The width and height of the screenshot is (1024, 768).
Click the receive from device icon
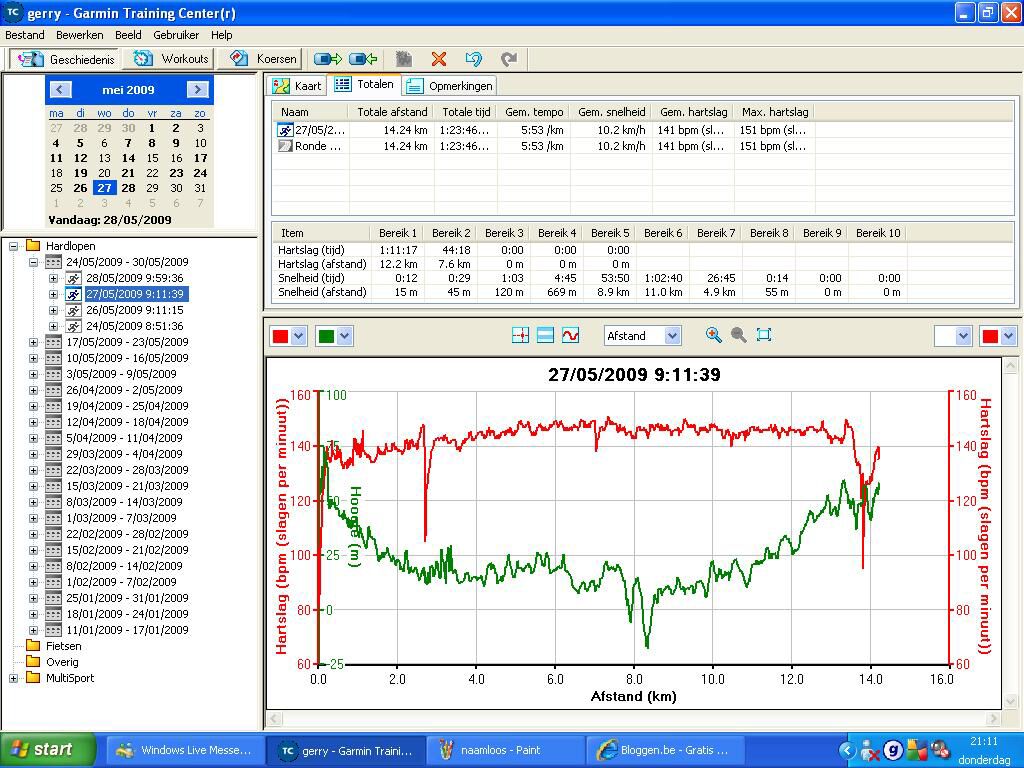[x=363, y=59]
